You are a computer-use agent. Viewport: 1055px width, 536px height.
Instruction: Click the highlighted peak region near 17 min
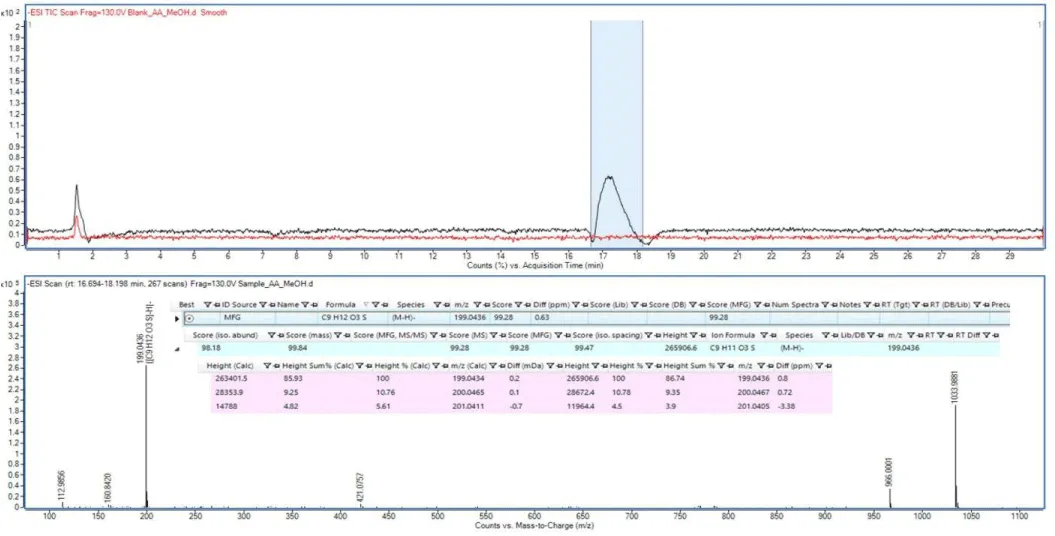pyautogui.click(x=616, y=130)
